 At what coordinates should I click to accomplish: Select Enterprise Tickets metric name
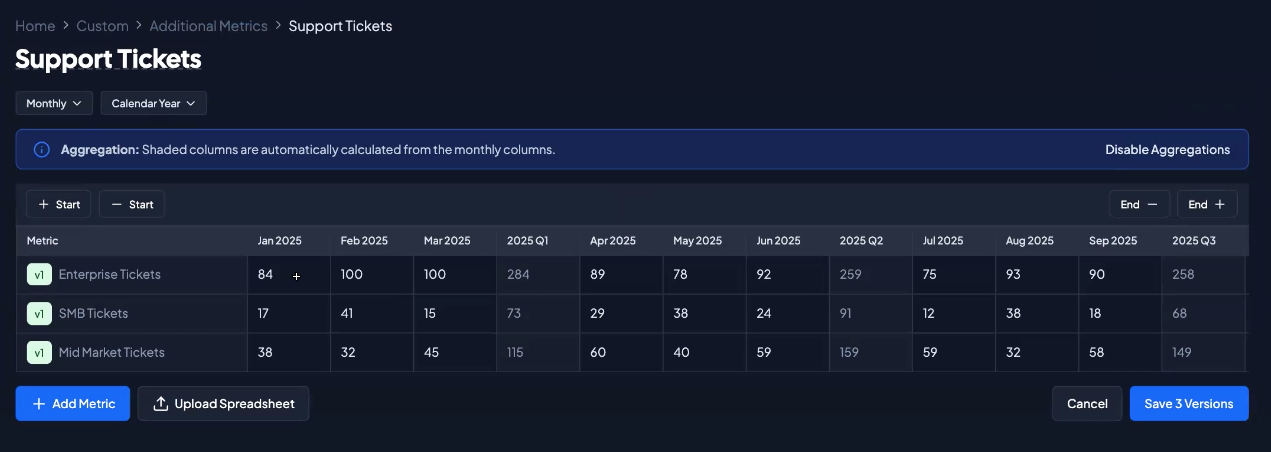(110, 275)
